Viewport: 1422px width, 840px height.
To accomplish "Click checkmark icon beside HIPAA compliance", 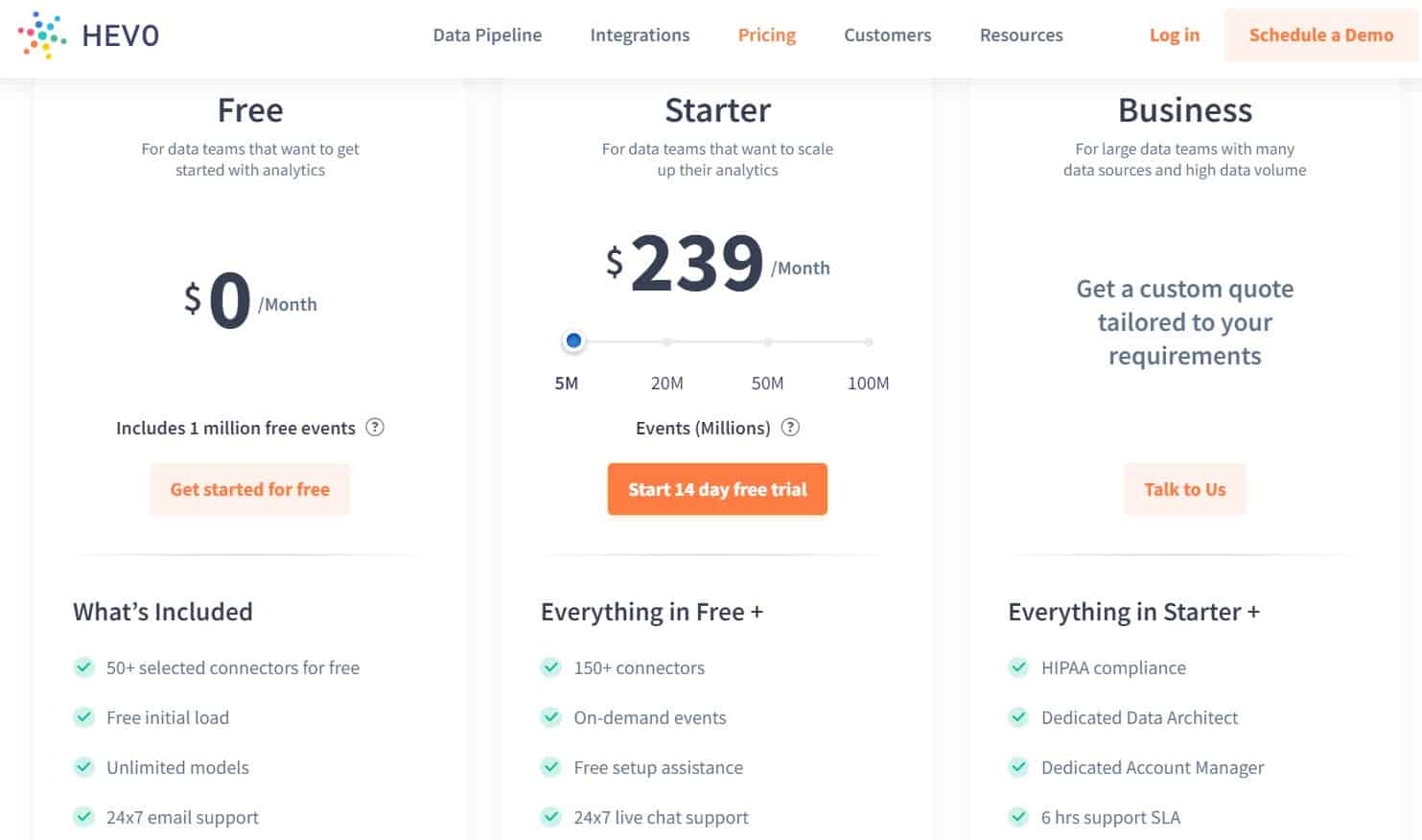I will click(1018, 667).
